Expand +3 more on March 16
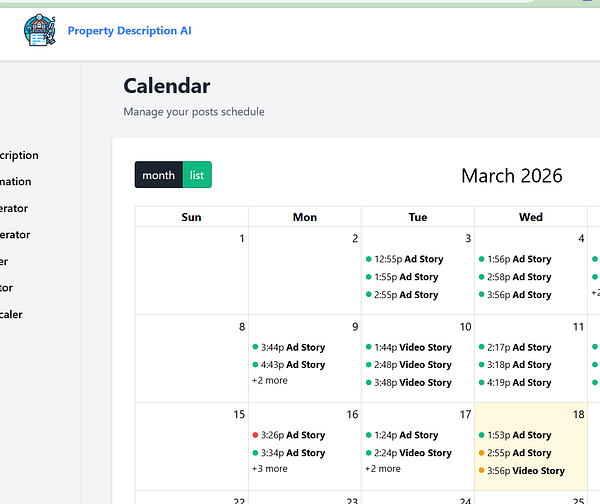 tap(270, 468)
